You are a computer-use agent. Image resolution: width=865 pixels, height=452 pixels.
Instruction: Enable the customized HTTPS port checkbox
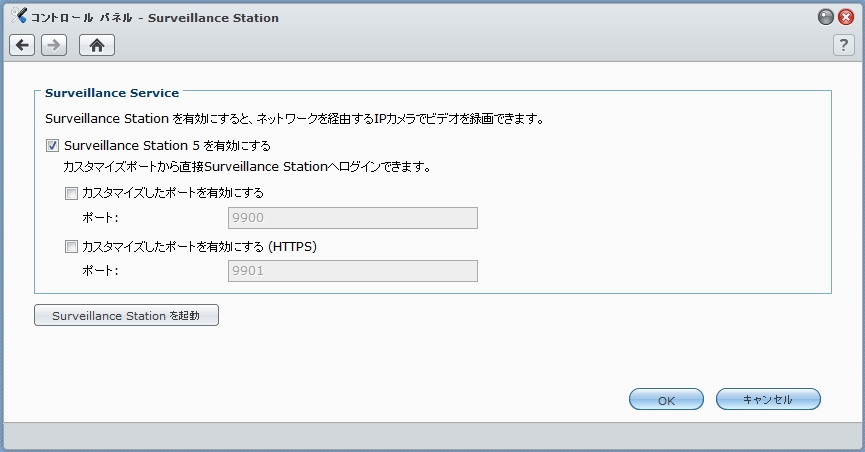[x=71, y=246]
